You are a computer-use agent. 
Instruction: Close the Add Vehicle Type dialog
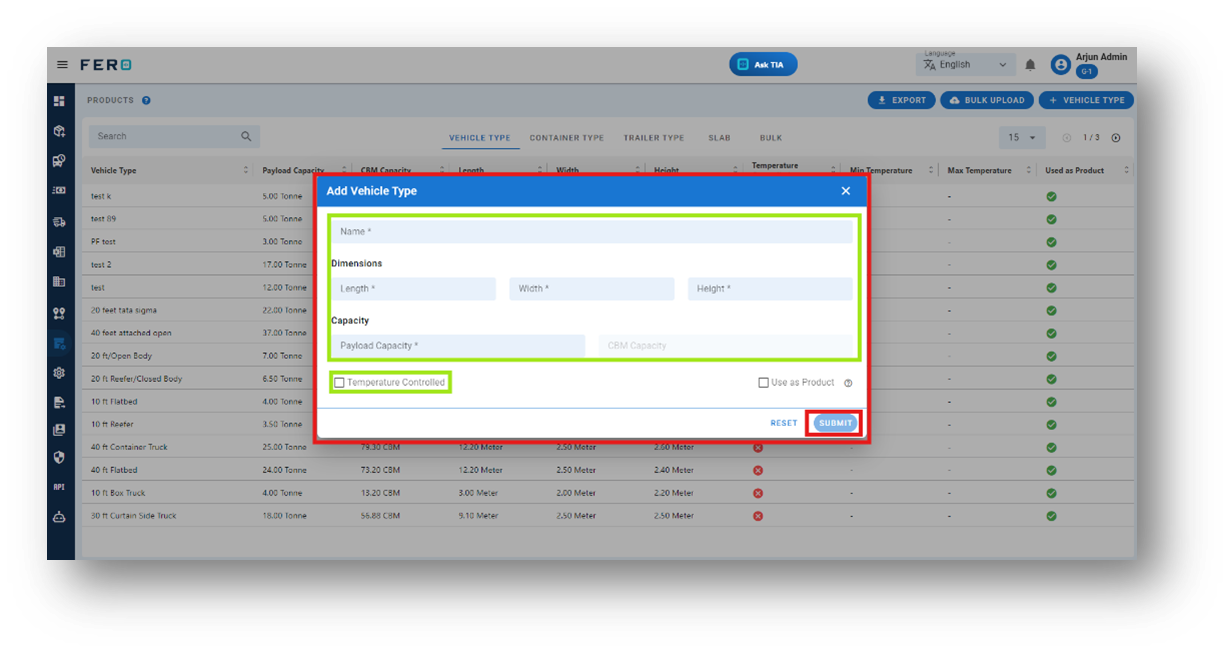click(845, 191)
